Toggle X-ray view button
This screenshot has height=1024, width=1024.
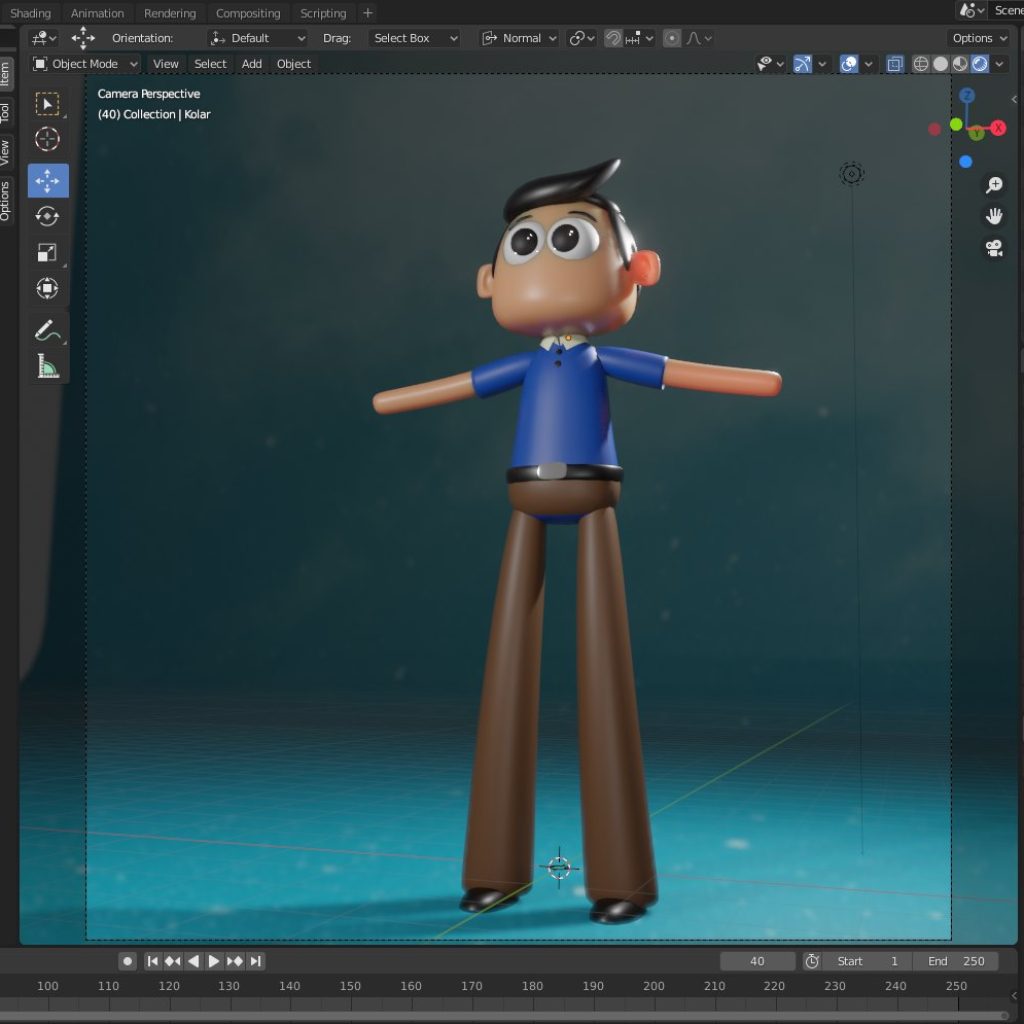[895, 64]
